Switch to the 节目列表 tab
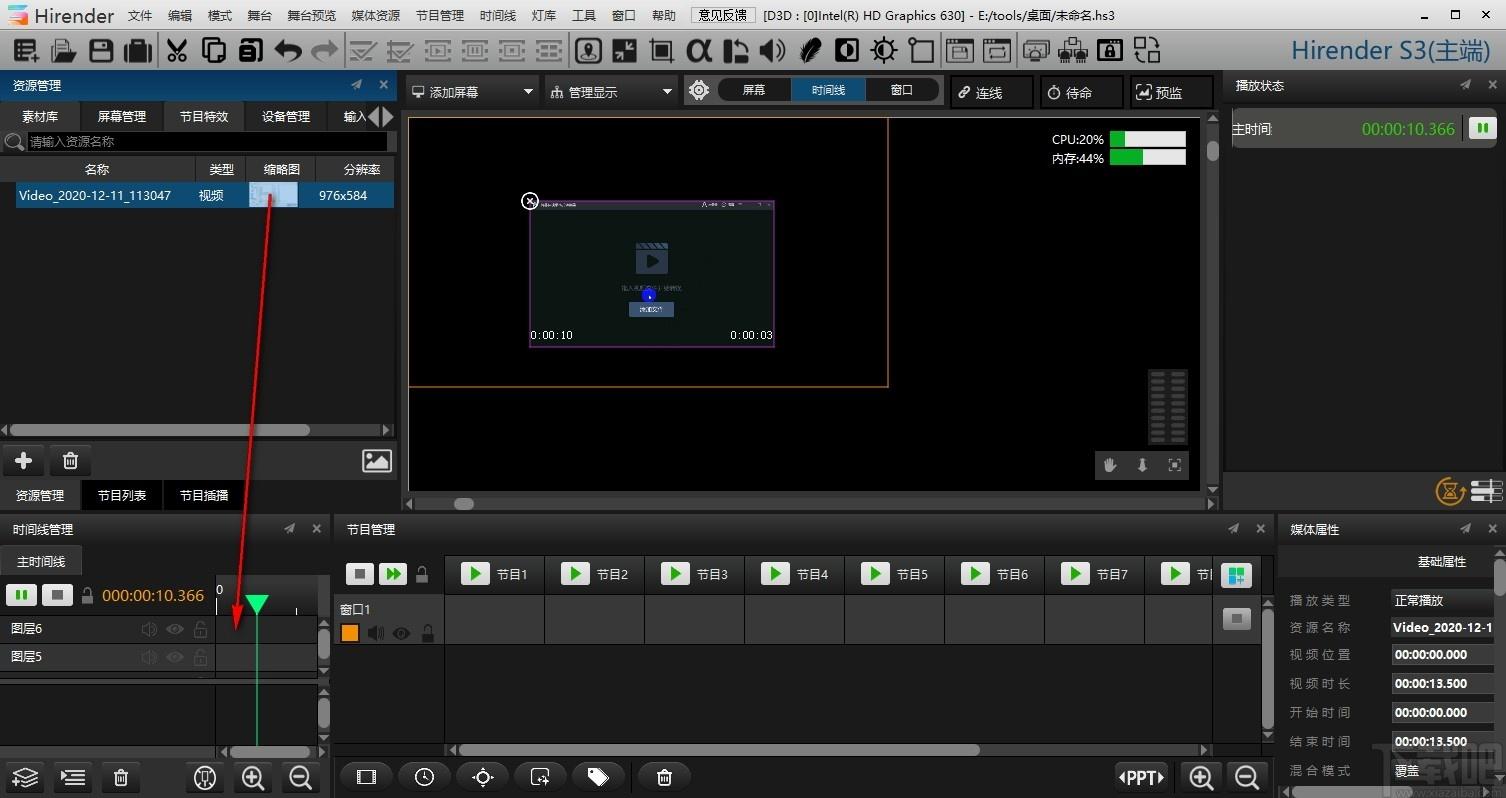 coord(122,495)
